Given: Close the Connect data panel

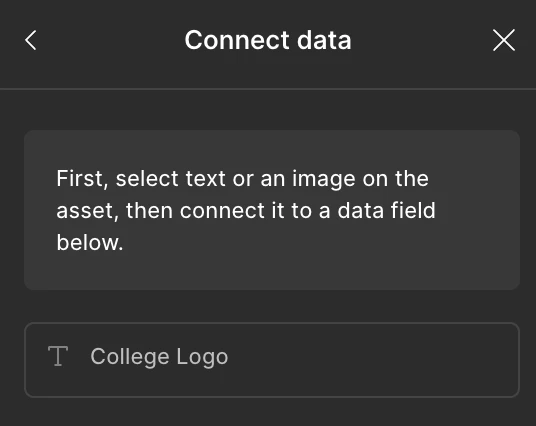Looking at the screenshot, I should click(x=504, y=40).
